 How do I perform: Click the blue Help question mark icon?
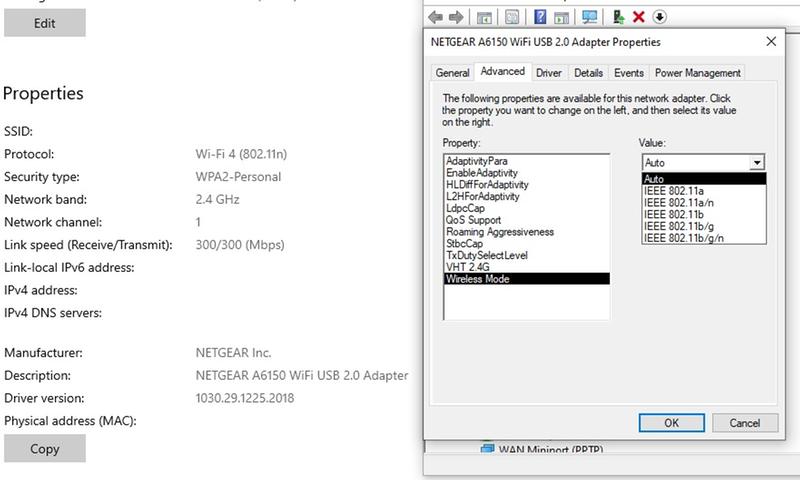coord(540,17)
